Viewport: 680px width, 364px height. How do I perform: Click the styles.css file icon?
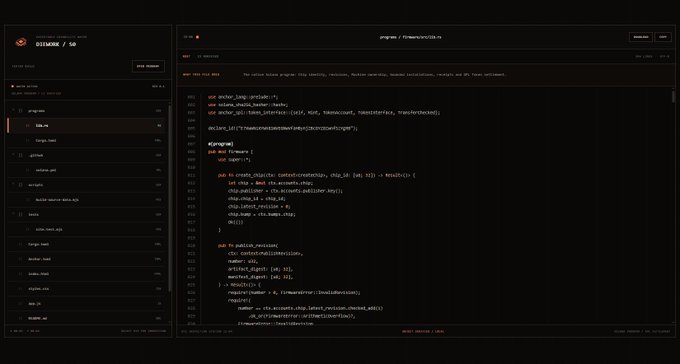tap(20, 289)
